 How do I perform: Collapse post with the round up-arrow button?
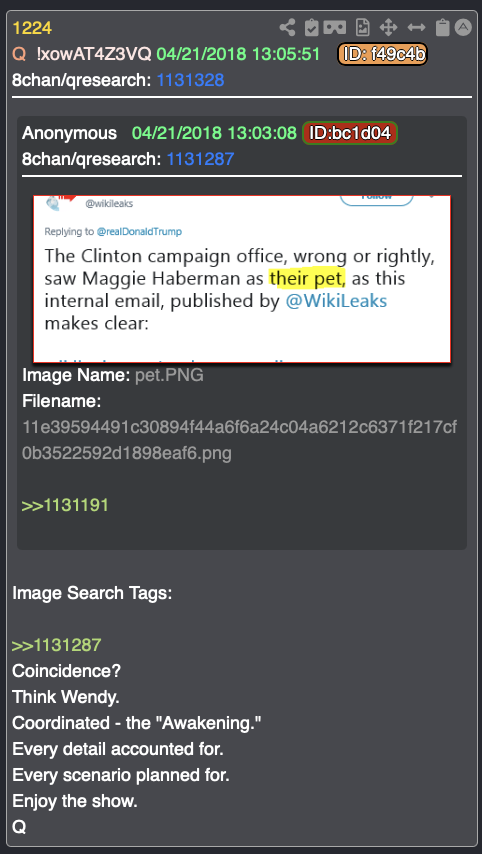coord(463,27)
